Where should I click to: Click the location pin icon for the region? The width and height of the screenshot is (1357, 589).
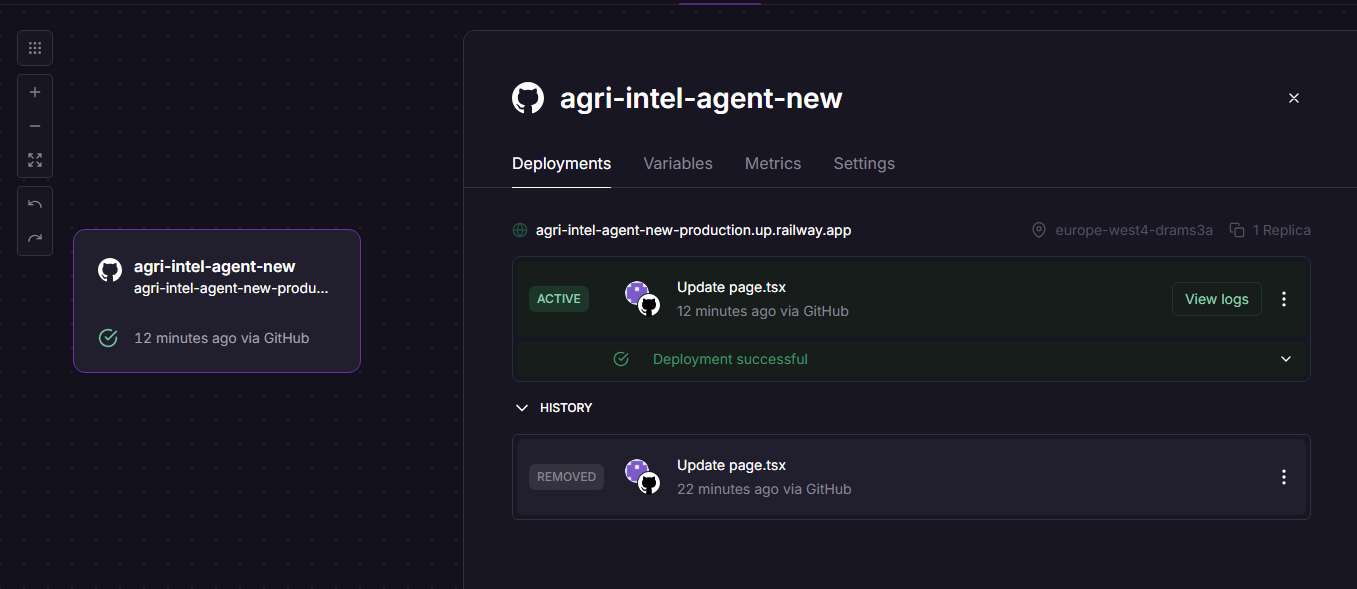click(x=1039, y=230)
